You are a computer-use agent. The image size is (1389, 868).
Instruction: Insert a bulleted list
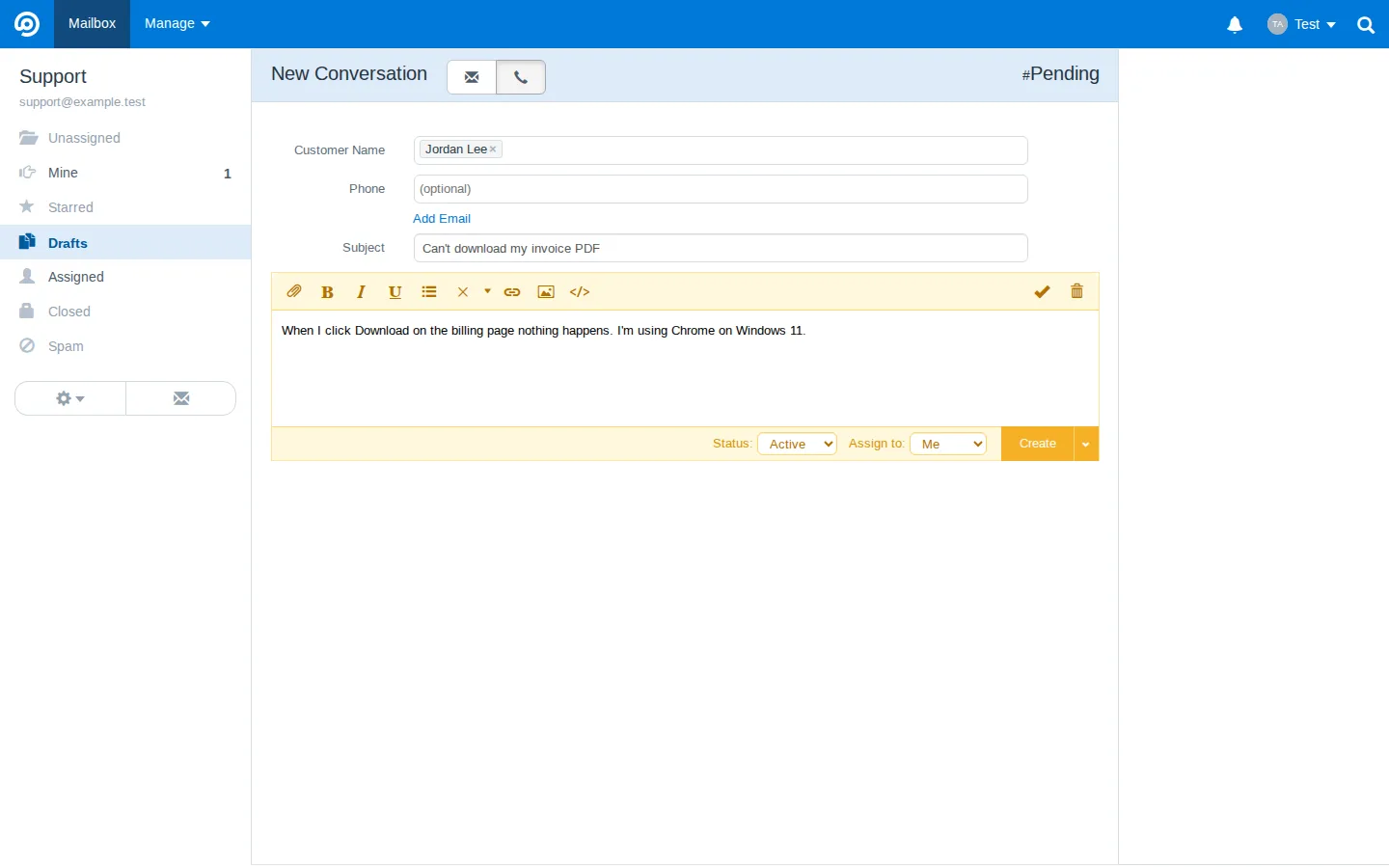pos(429,292)
